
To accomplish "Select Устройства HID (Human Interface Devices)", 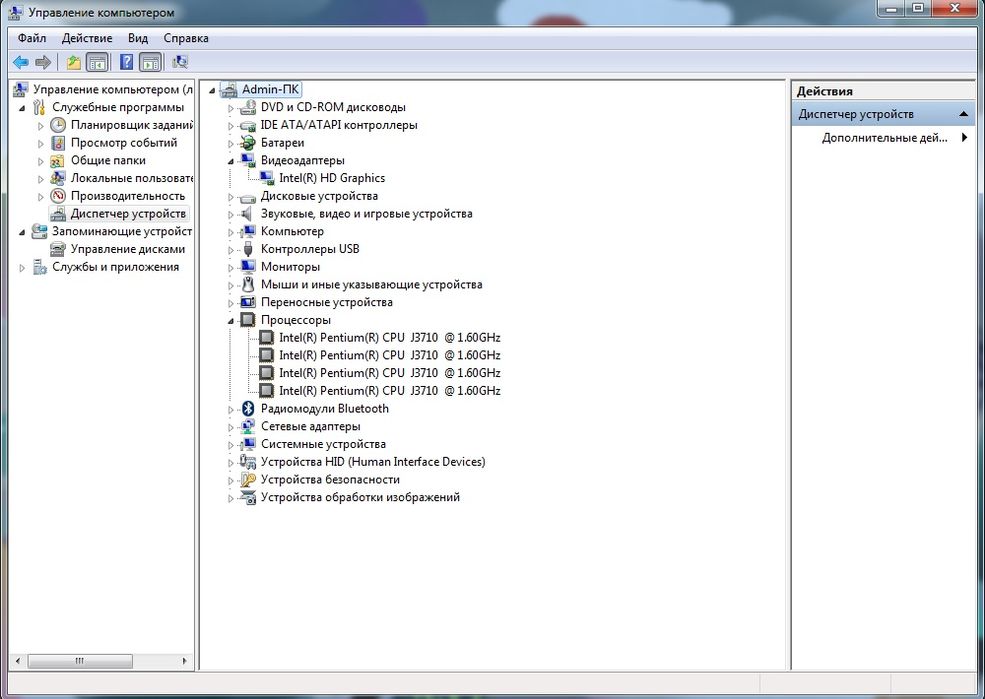I will [x=373, y=462].
